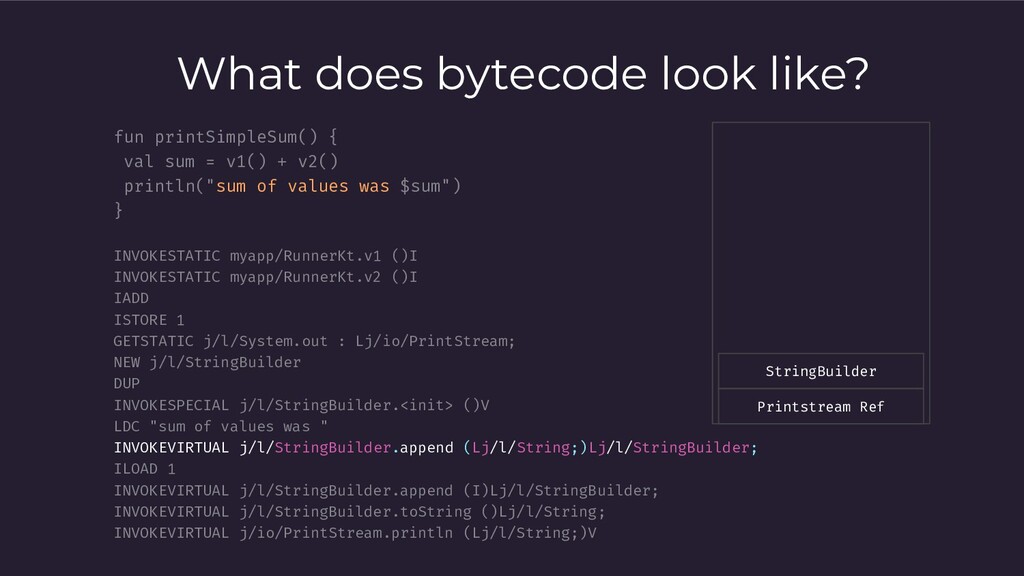Viewport: 1024px width, 576px height.
Task: Click the INVOKEVIRTUAL append (I) line
Action: tap(386, 490)
